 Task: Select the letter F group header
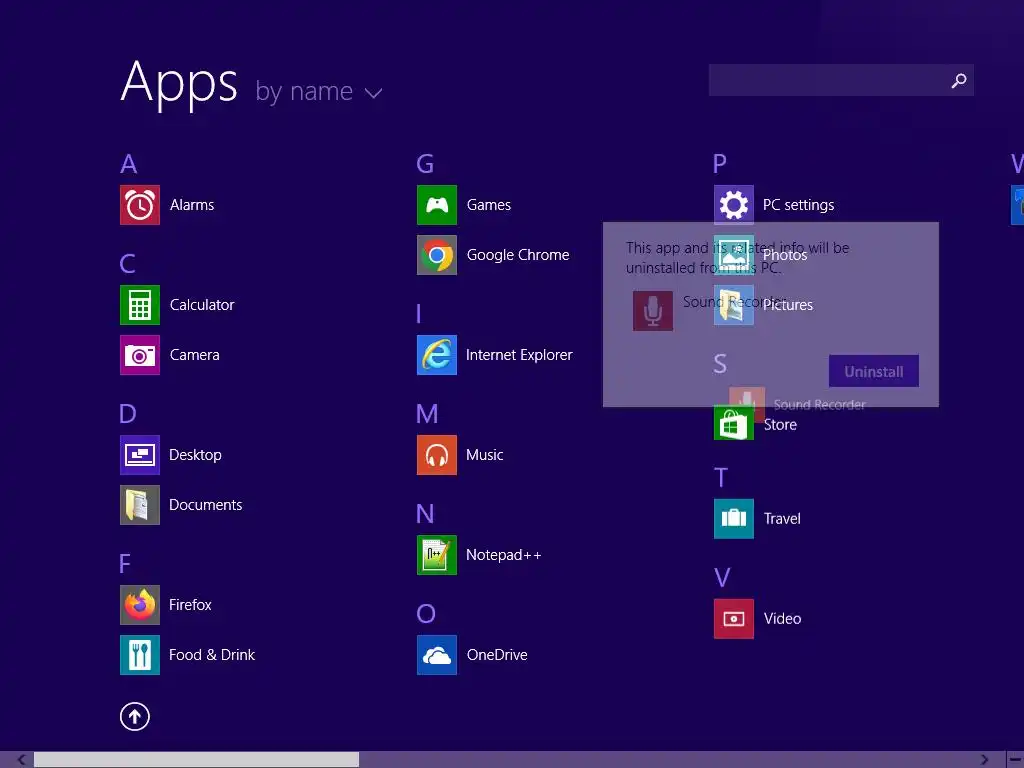125,564
